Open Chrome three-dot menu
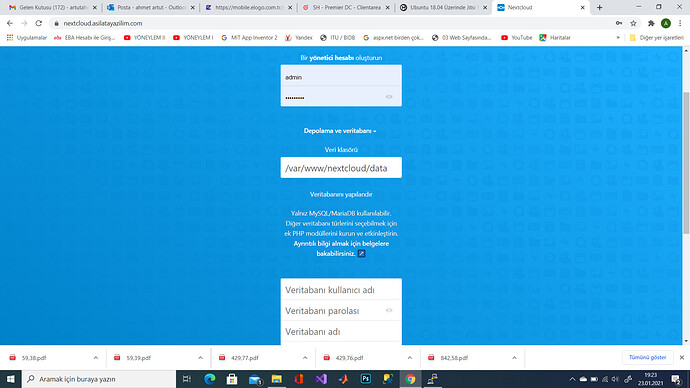The width and height of the screenshot is (690, 388). 680,23
